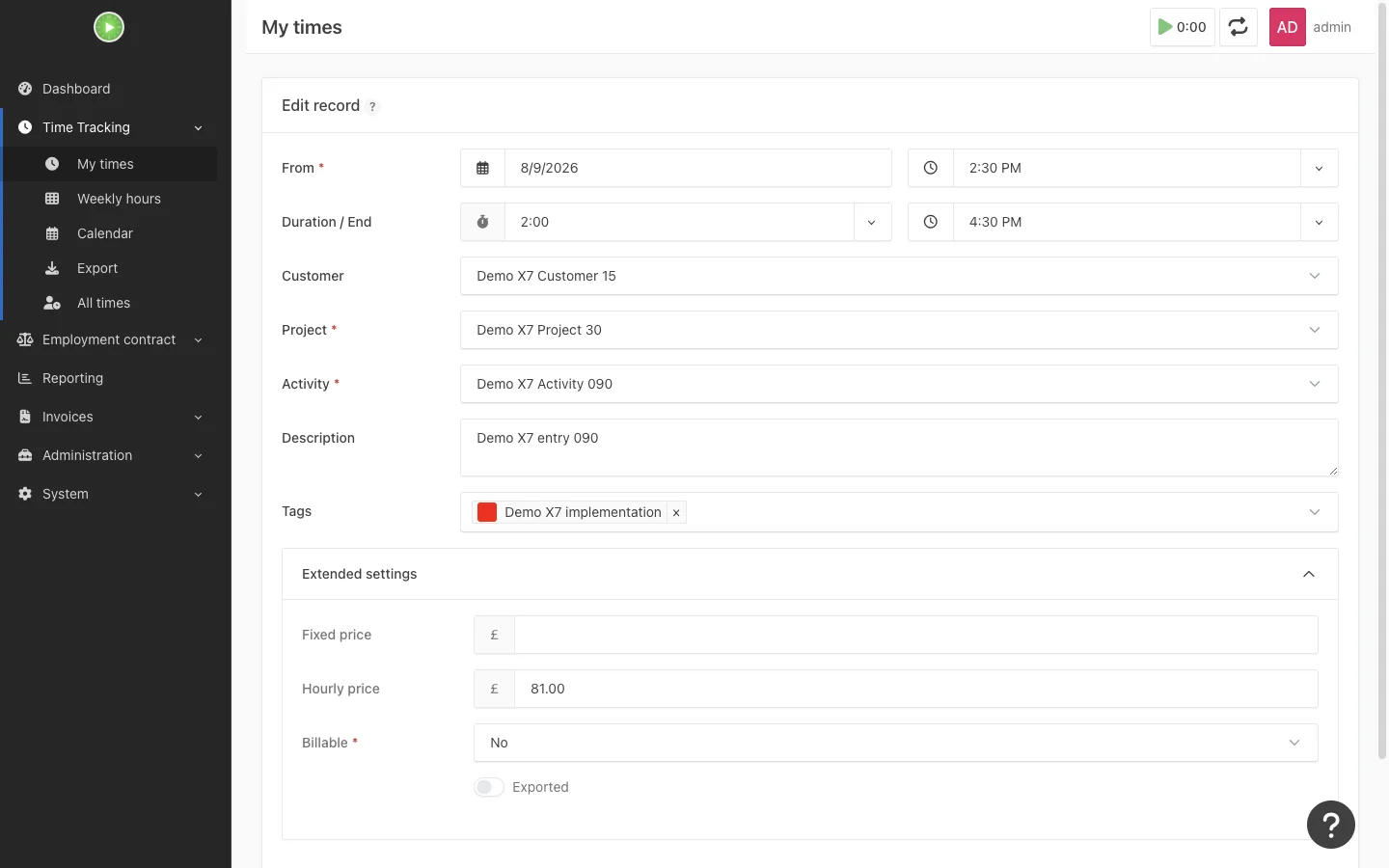Expand the Employment contract menu chevron
Viewport: 1389px width, 868px height.
(x=198, y=339)
